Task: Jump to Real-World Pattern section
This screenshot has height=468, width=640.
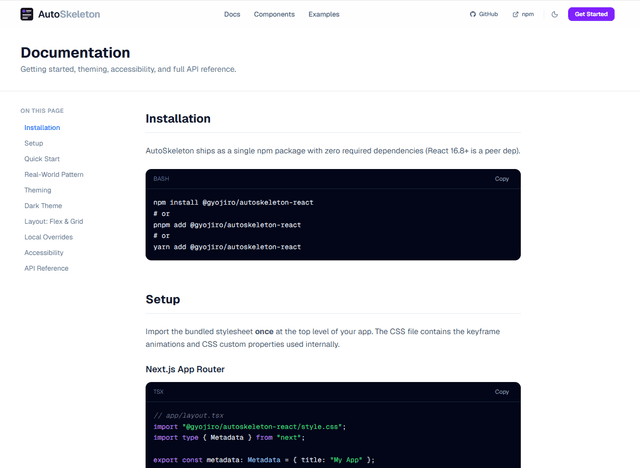Action: point(54,175)
